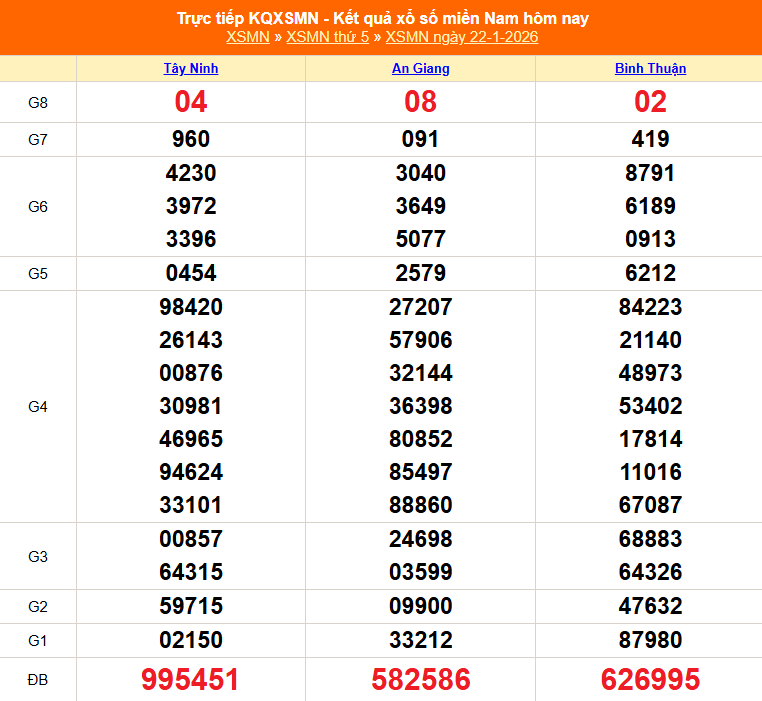
Task: Select the G2 number 59715
Action: click(x=191, y=606)
